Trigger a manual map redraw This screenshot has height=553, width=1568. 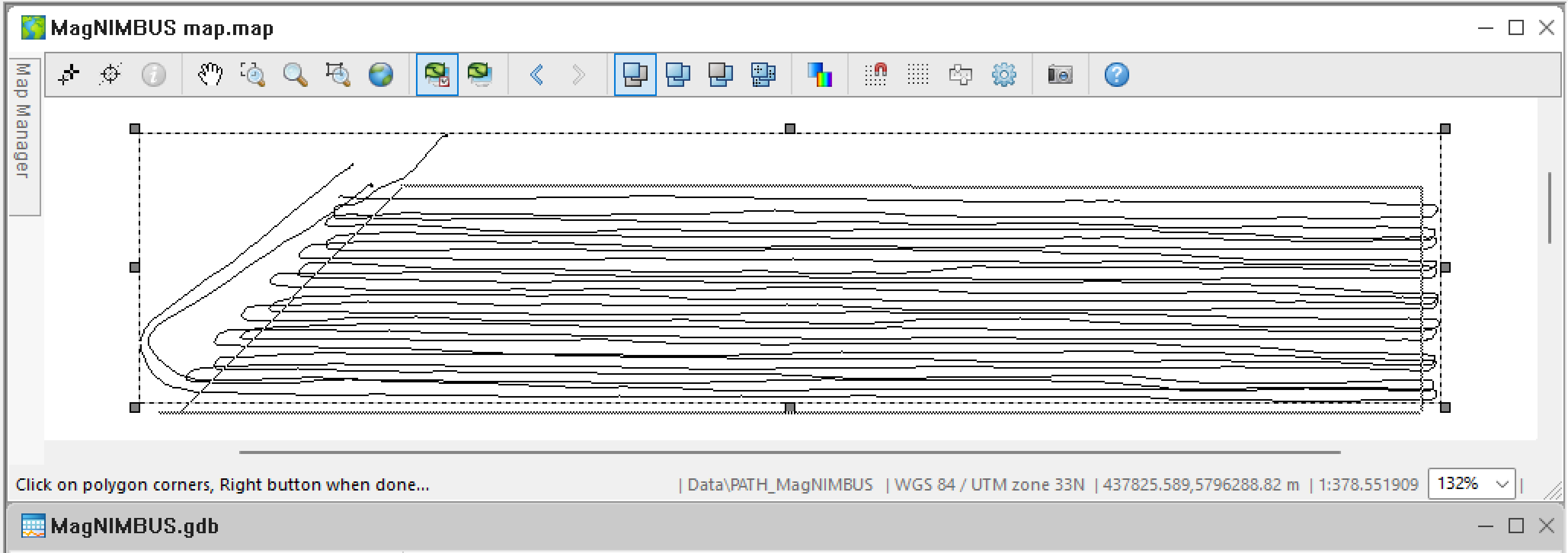click(x=481, y=74)
